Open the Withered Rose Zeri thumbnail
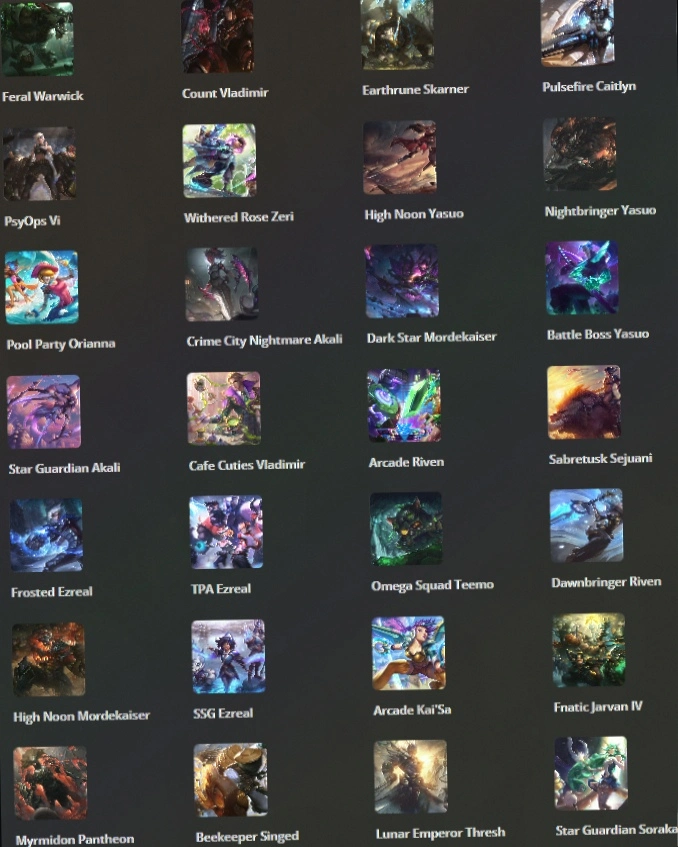 [219, 160]
